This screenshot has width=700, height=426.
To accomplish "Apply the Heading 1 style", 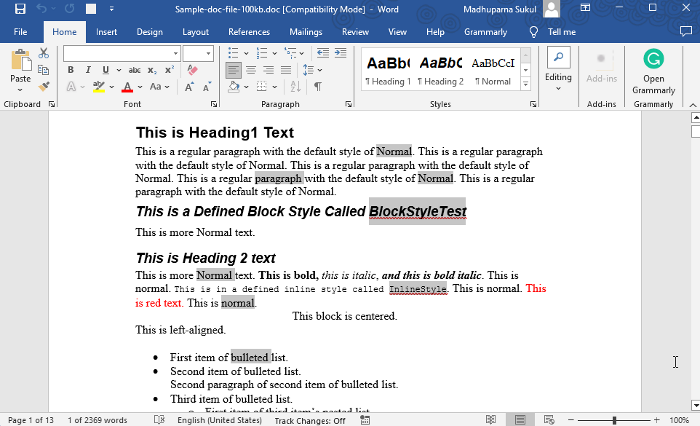I will (388, 68).
